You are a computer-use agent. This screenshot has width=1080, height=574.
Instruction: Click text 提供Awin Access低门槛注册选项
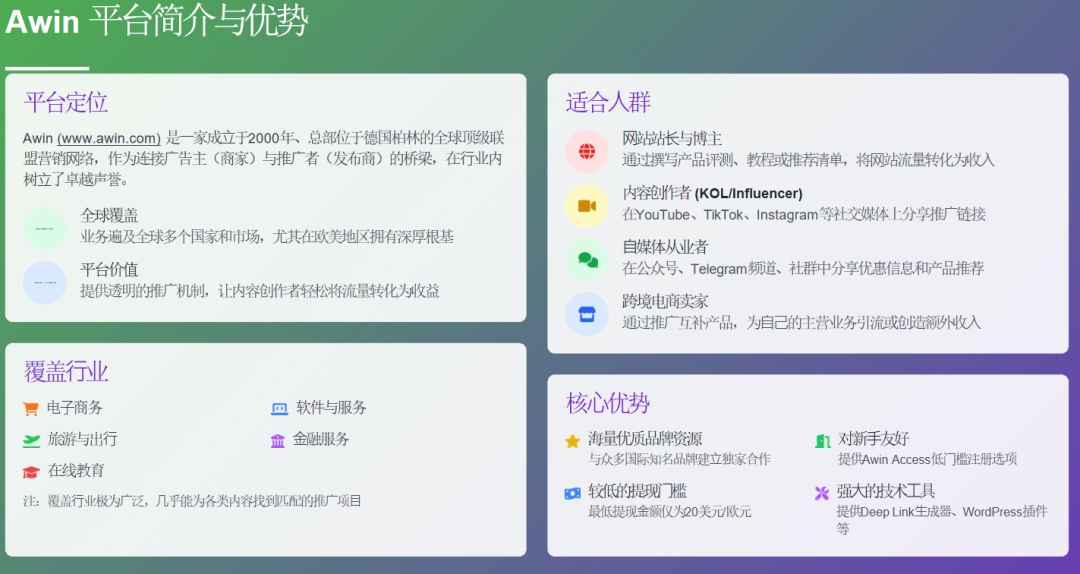tap(927, 459)
